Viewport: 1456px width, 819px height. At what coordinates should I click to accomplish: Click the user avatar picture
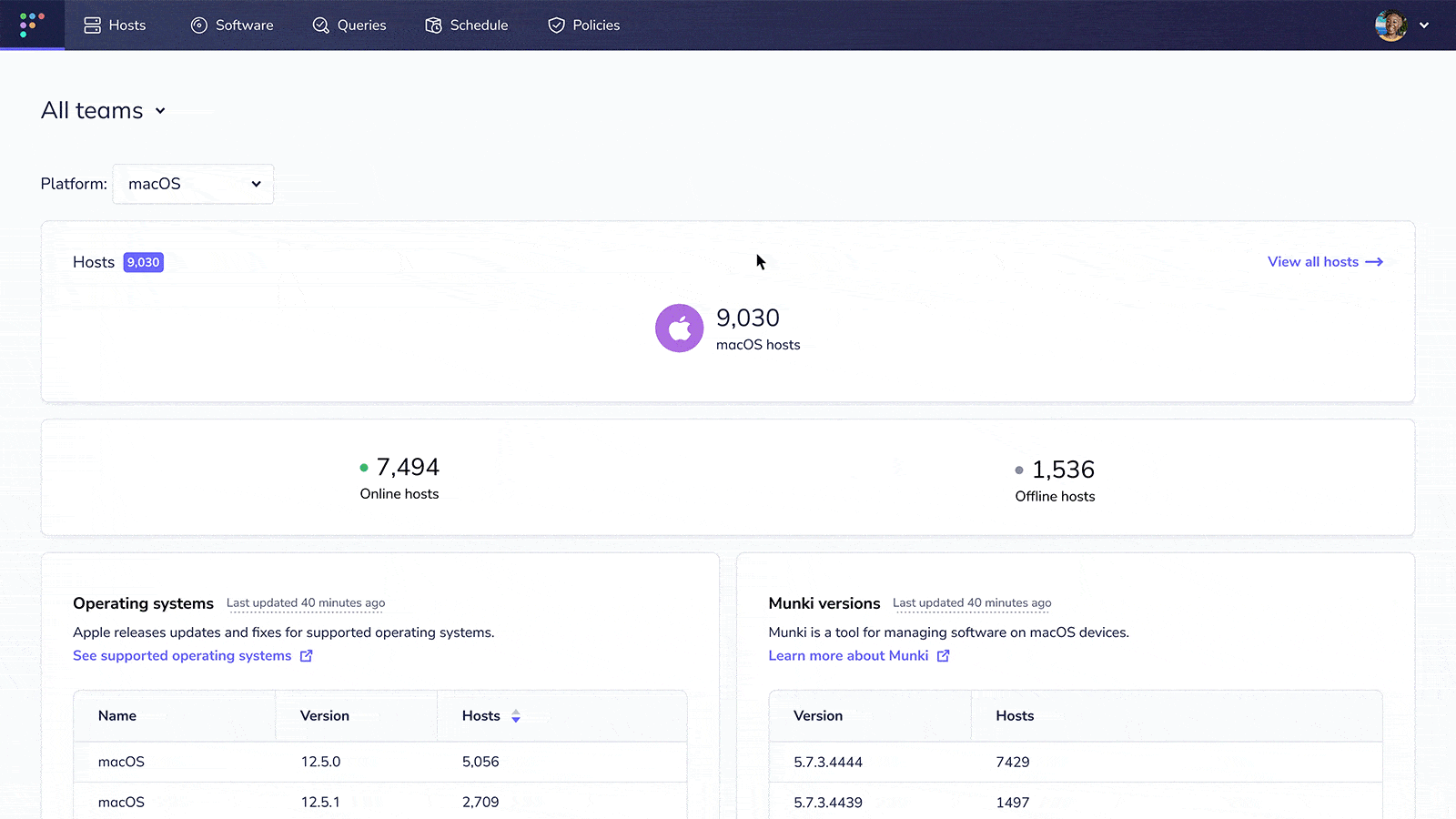1391,25
